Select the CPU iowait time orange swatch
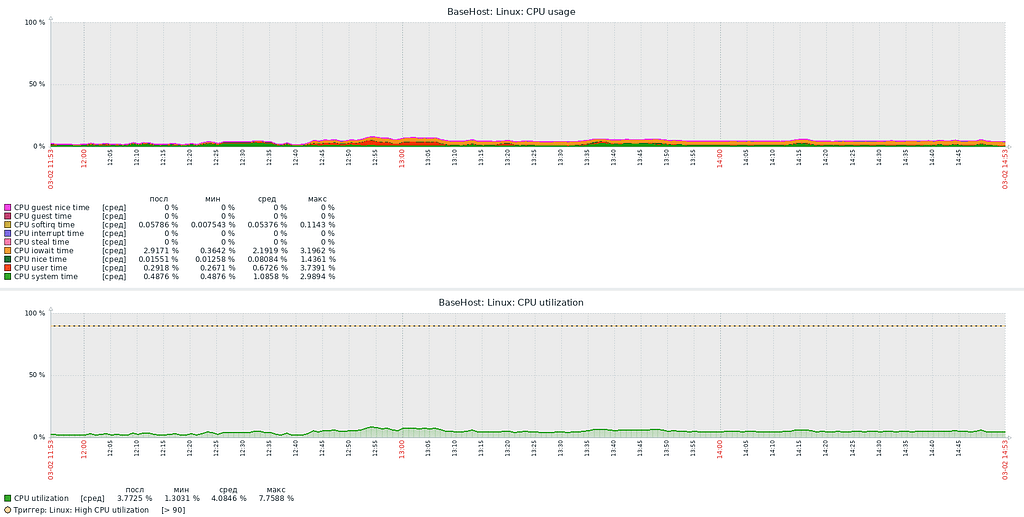 pyautogui.click(x=7, y=251)
